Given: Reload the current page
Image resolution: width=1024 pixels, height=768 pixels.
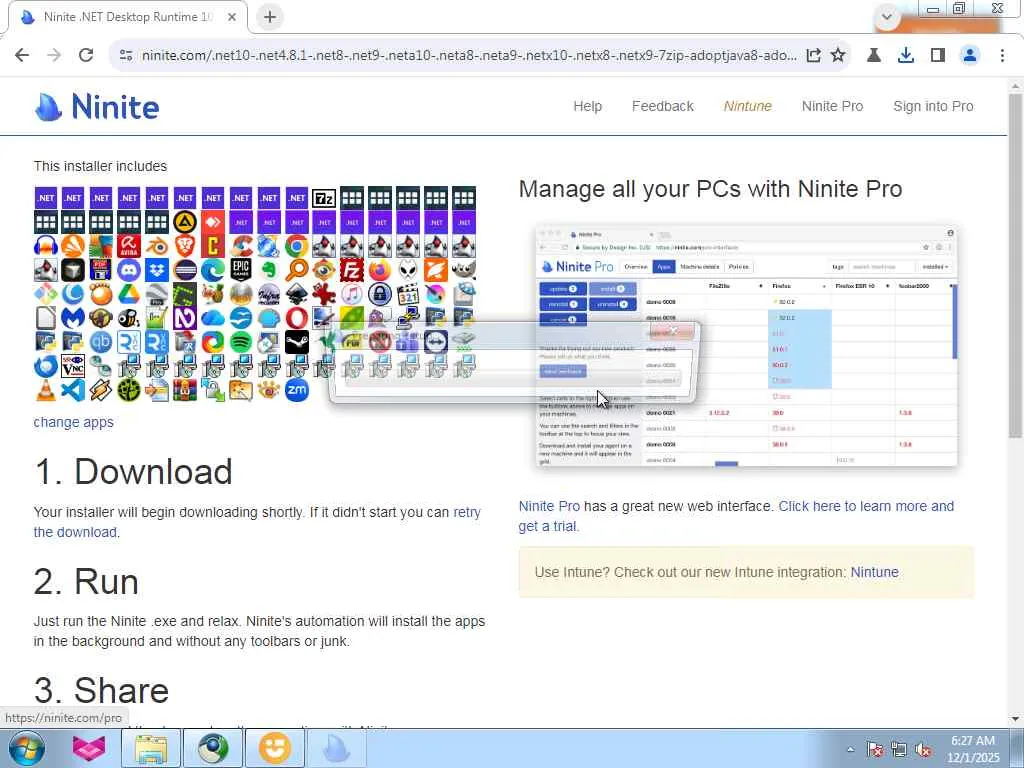Looking at the screenshot, I should coord(86,56).
